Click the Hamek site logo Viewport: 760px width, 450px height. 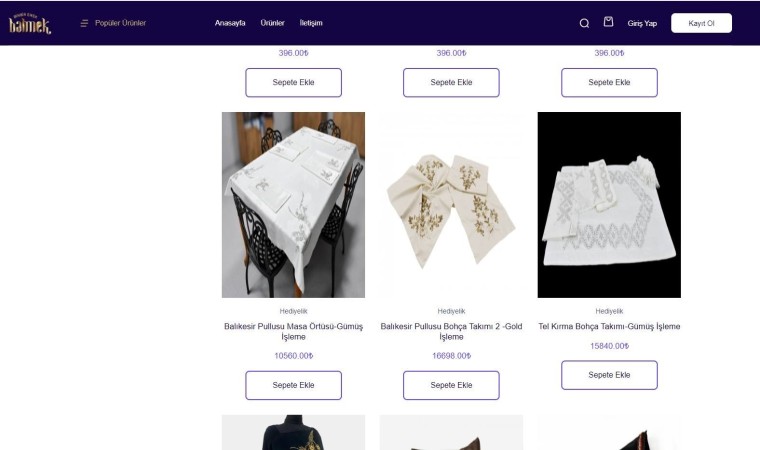pos(29,23)
